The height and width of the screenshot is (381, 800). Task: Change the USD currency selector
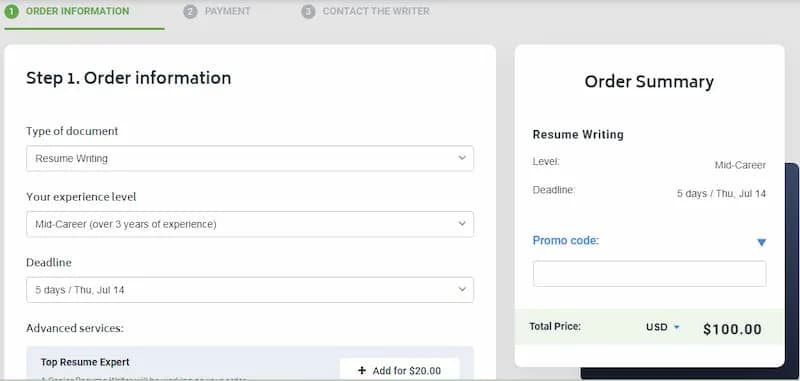click(x=663, y=327)
